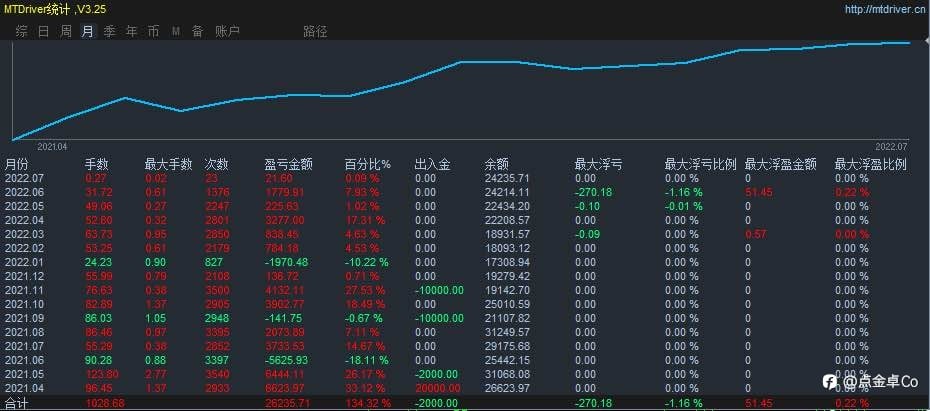Click the 31249.57 balance value
The width and height of the screenshot is (930, 411).
pyautogui.click(x=507, y=332)
